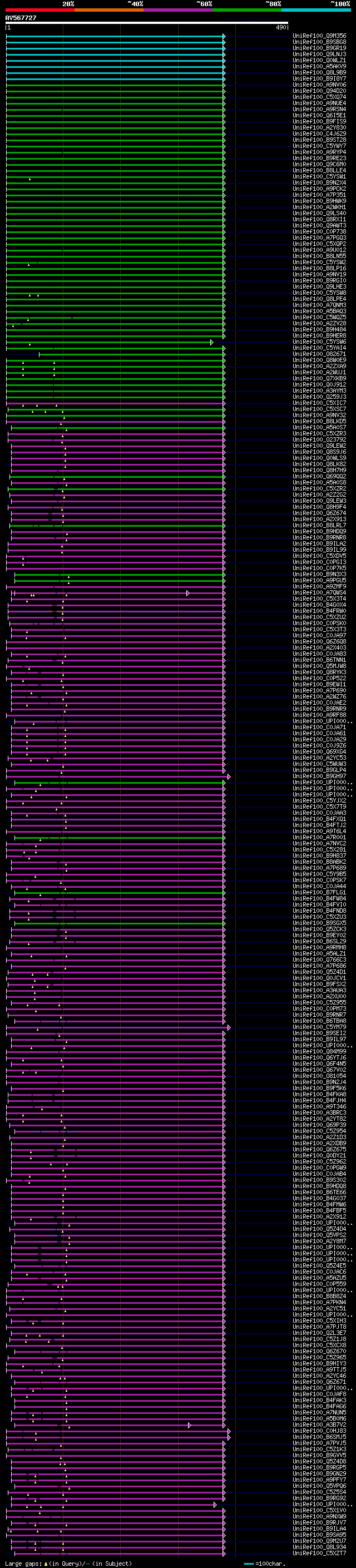Select label UniRef100_B8LLE4
The image size is (356, 1568).
point(319,170)
